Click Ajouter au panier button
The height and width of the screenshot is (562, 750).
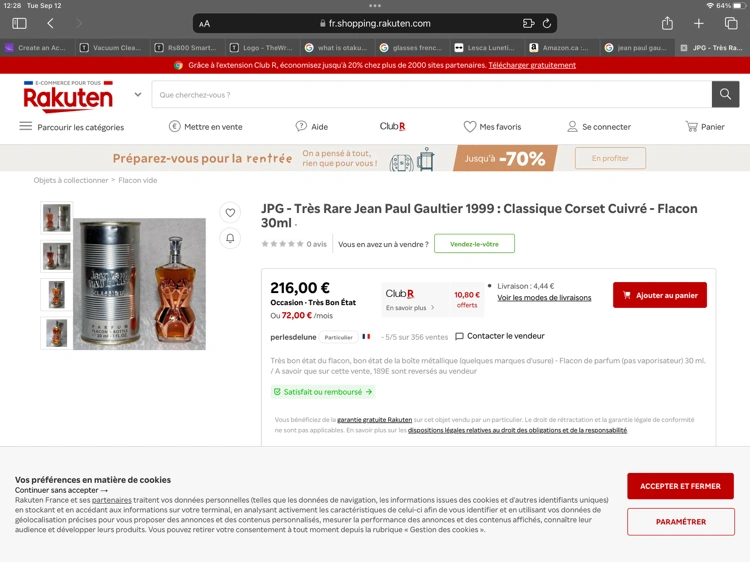(x=660, y=295)
